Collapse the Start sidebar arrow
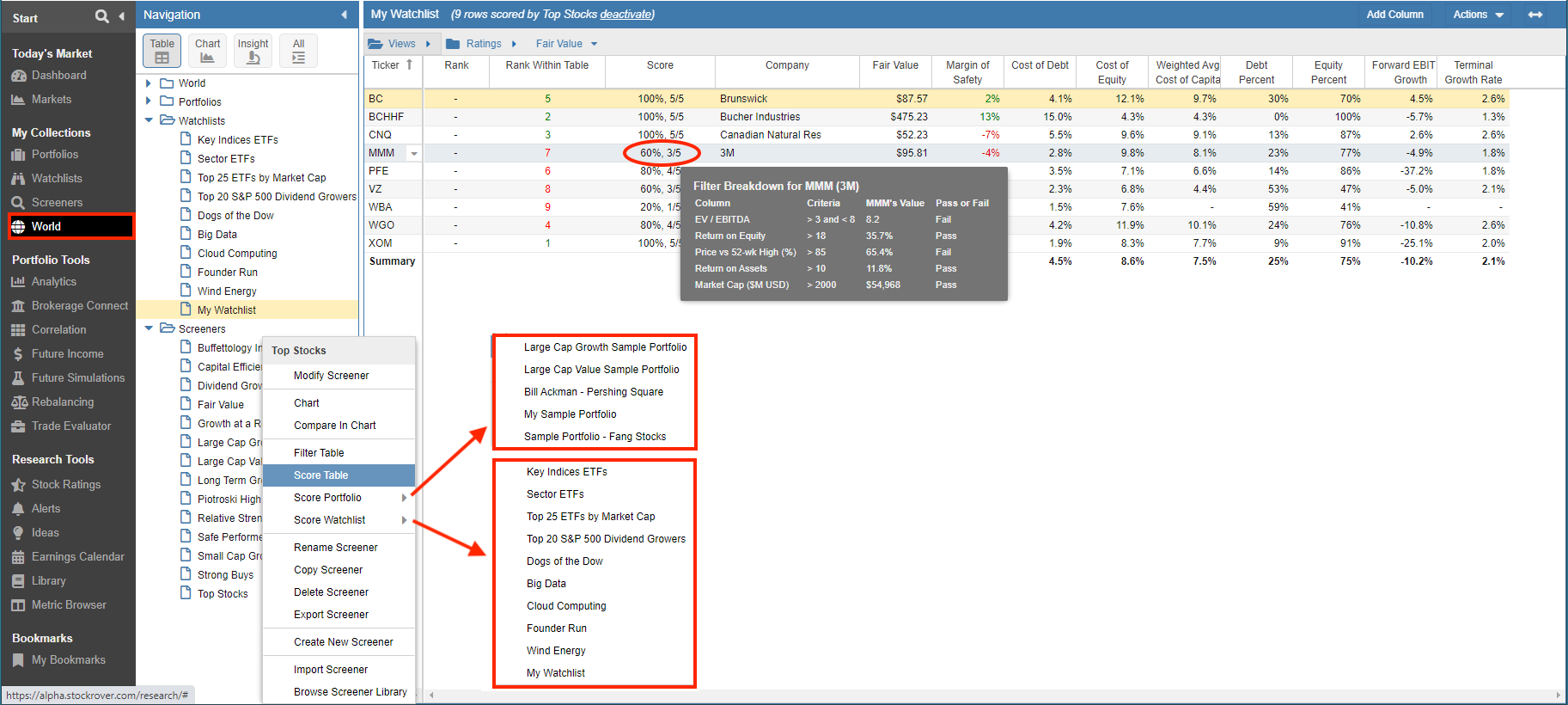This screenshot has height=705, width=1568. [121, 16]
